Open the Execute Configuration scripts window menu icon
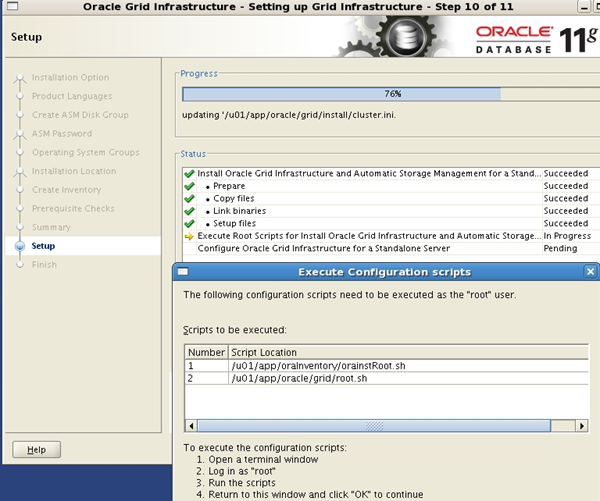The image size is (600, 501). click(183, 272)
